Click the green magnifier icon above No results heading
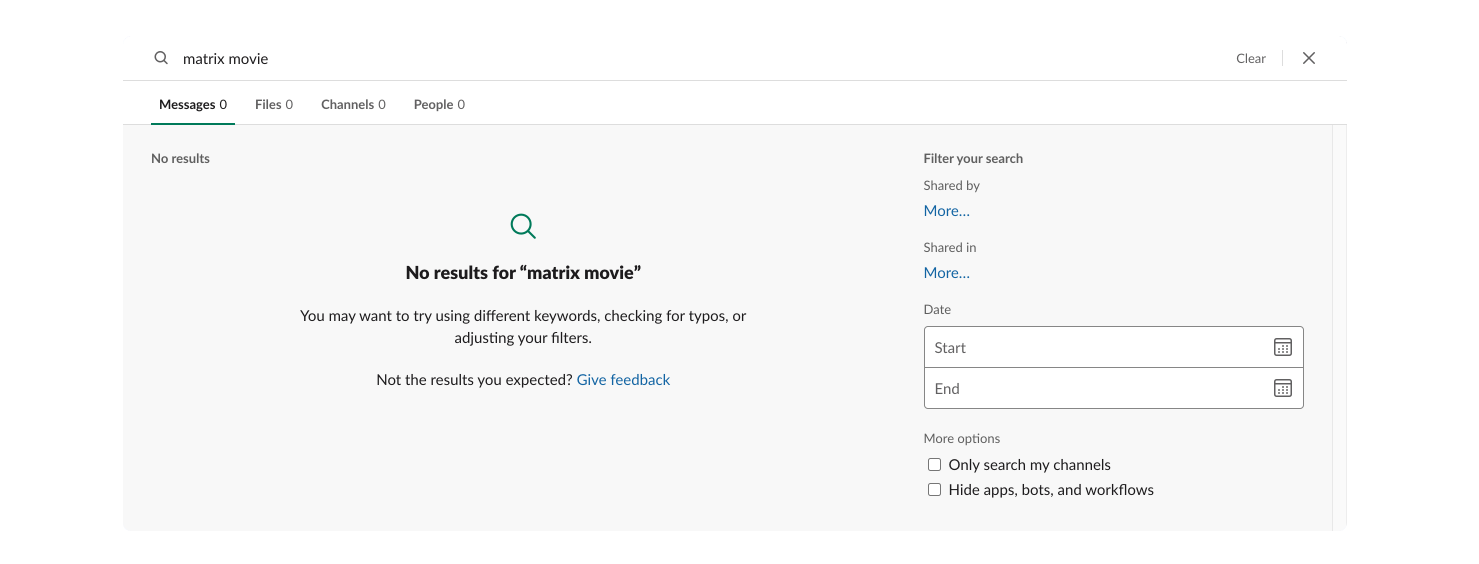 523,226
